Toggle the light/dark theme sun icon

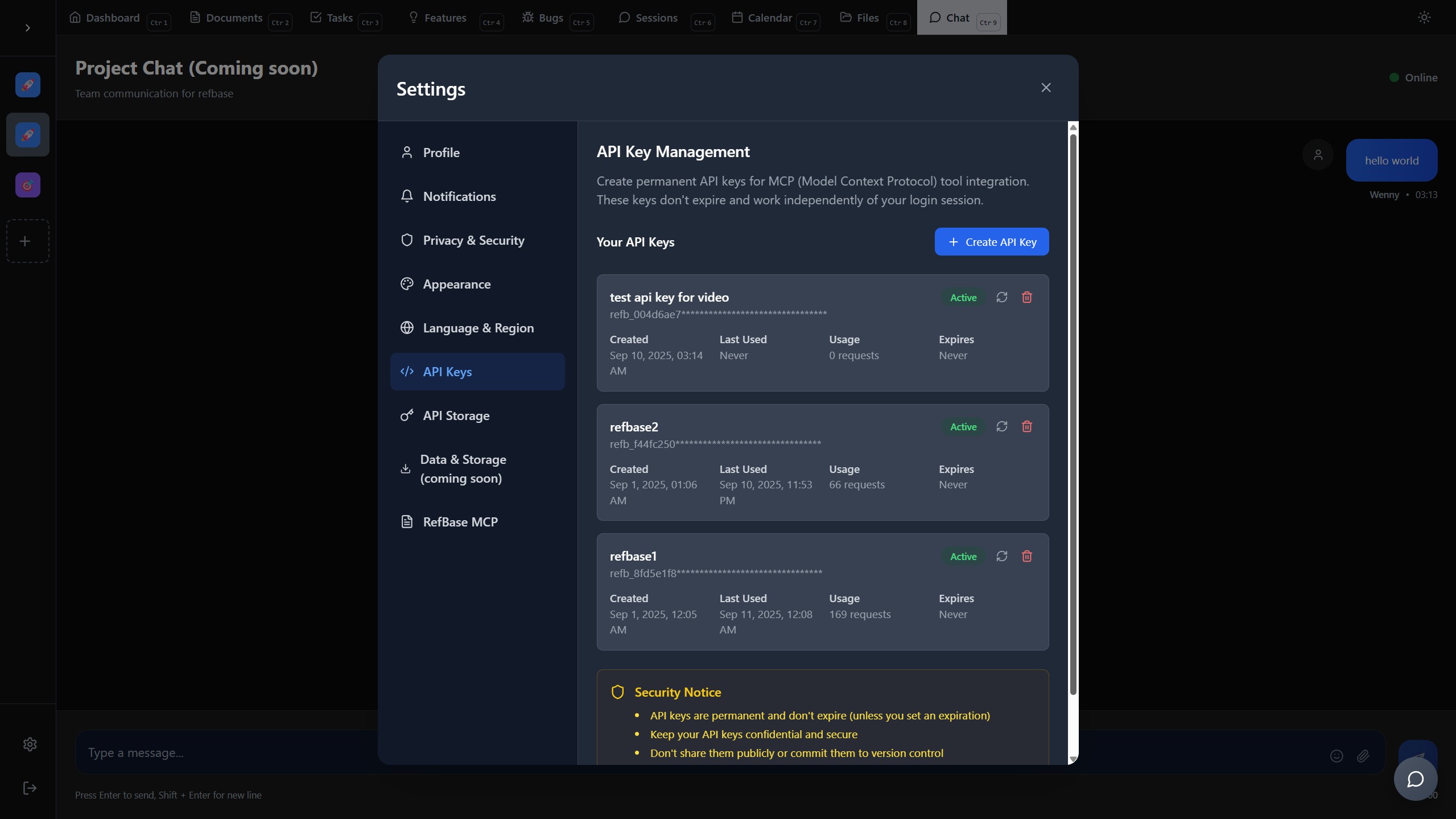point(1424,18)
